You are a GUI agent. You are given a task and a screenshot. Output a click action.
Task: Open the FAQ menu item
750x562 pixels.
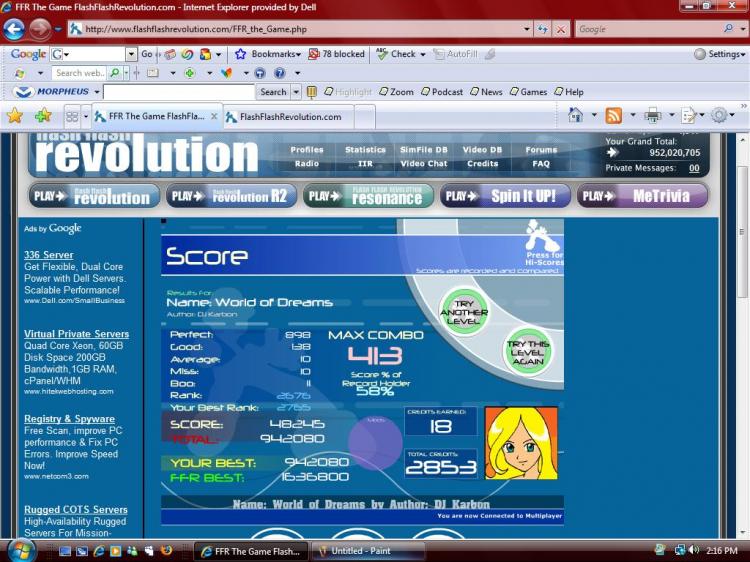coord(541,164)
